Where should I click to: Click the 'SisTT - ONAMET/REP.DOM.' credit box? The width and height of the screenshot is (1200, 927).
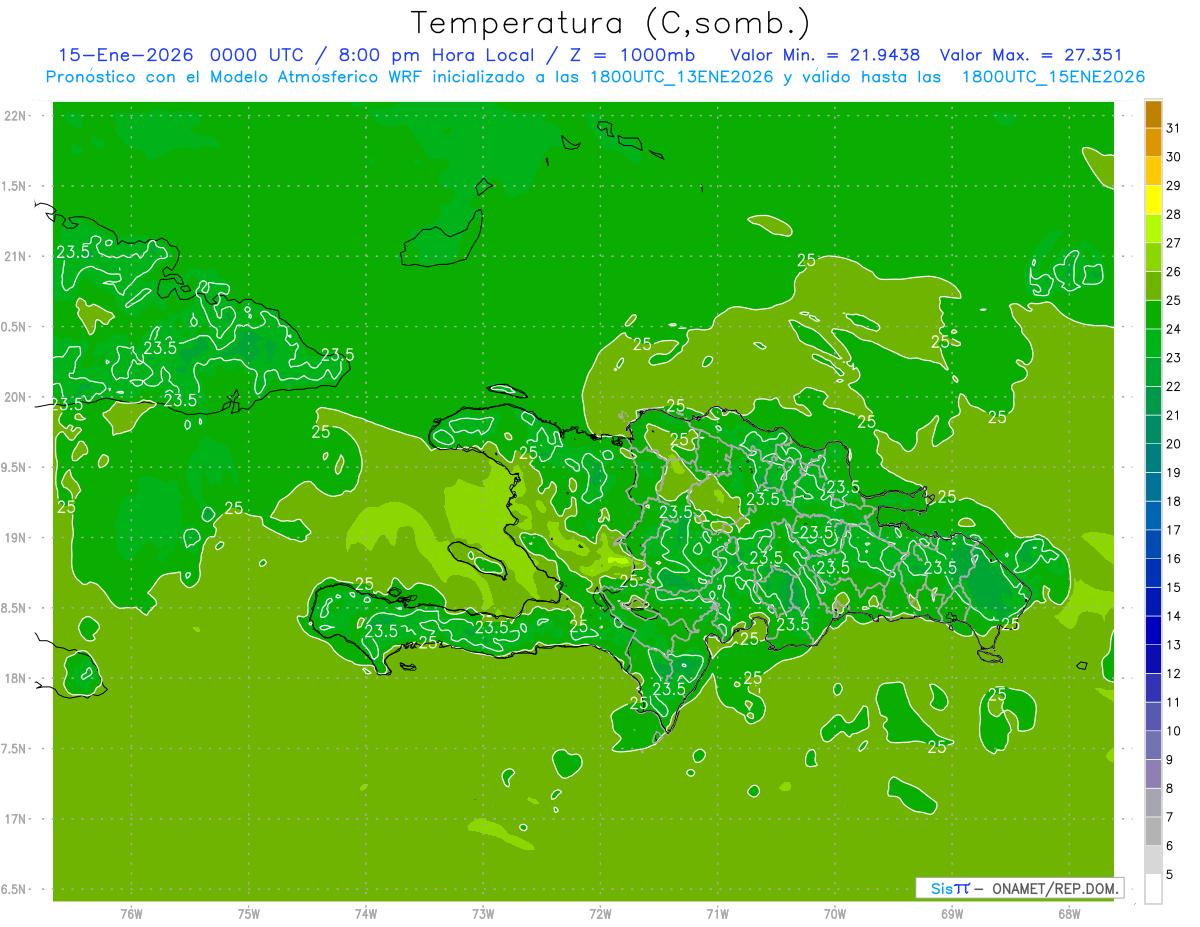click(x=1020, y=888)
